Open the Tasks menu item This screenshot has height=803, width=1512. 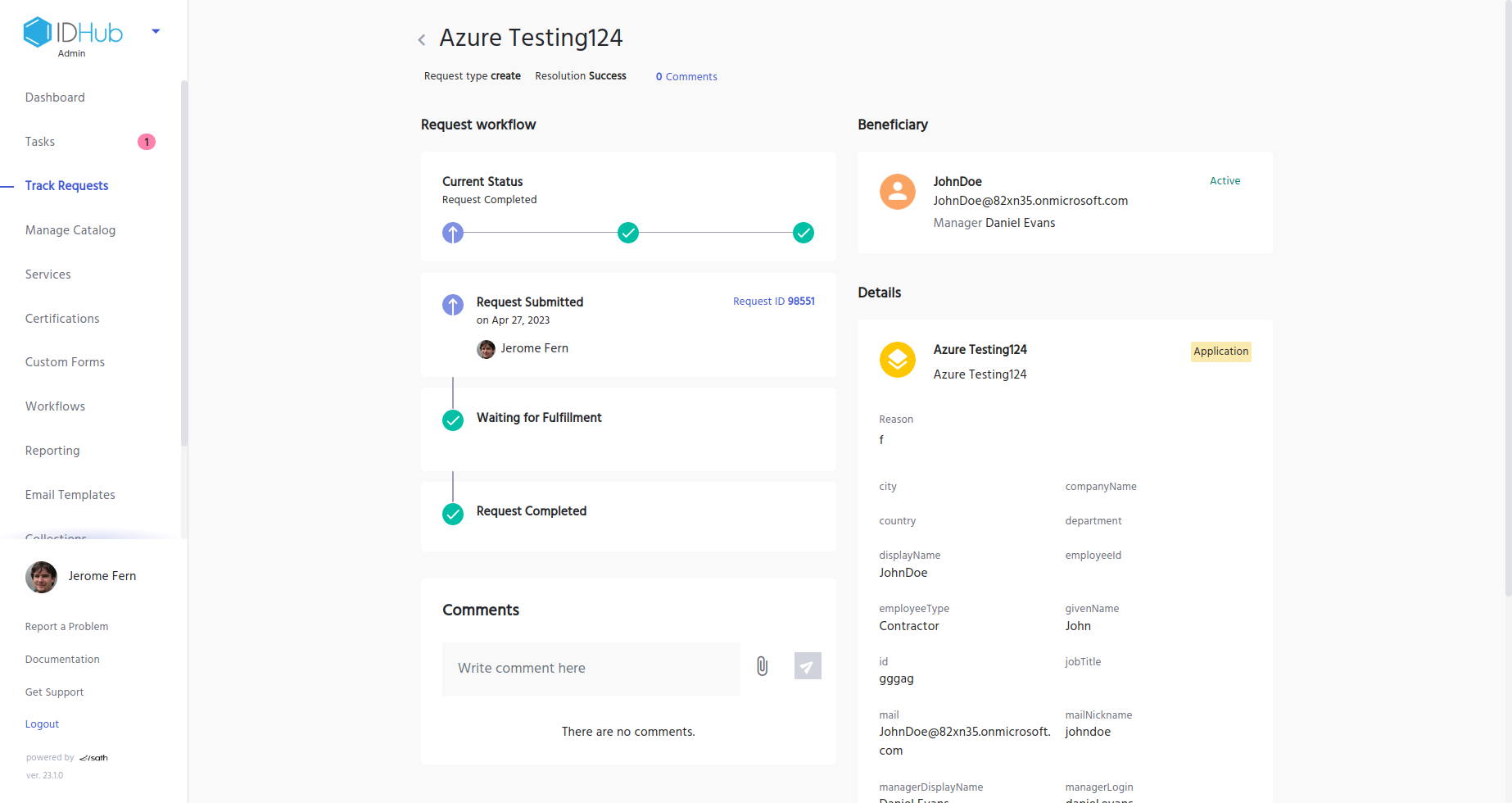(x=40, y=142)
